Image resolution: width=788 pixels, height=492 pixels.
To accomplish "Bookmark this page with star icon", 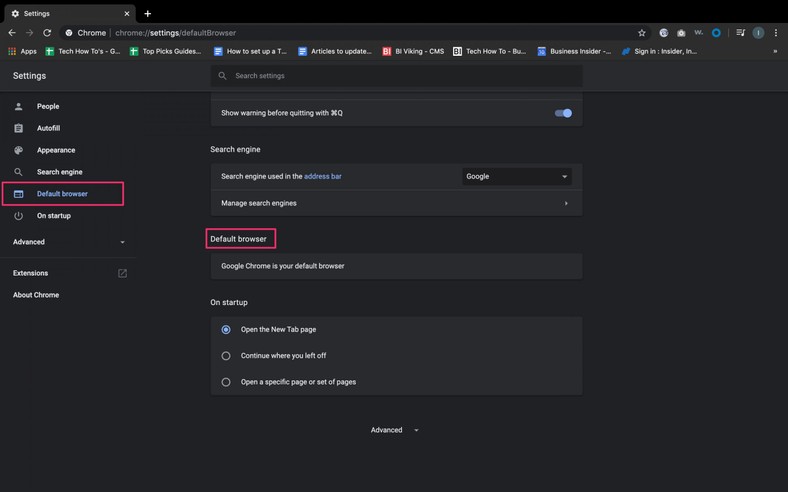I will pyautogui.click(x=642, y=33).
